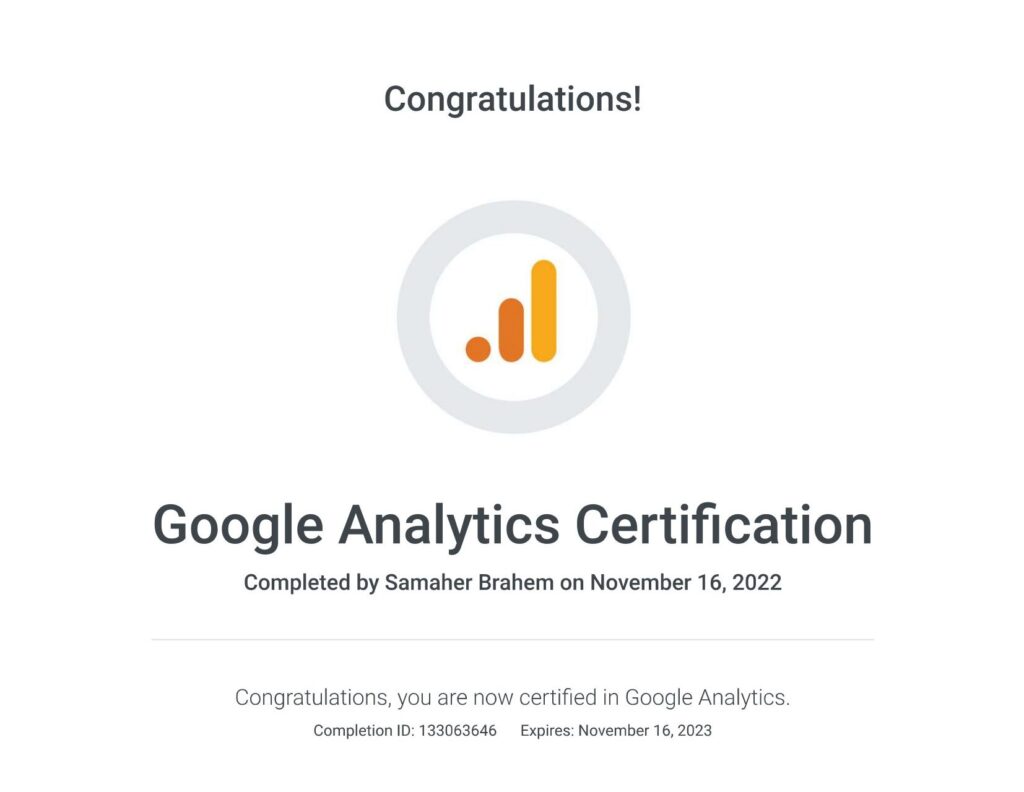Viewport: 1024px width, 792px height.
Task: Click the "Expires:" label
Action: click(547, 730)
